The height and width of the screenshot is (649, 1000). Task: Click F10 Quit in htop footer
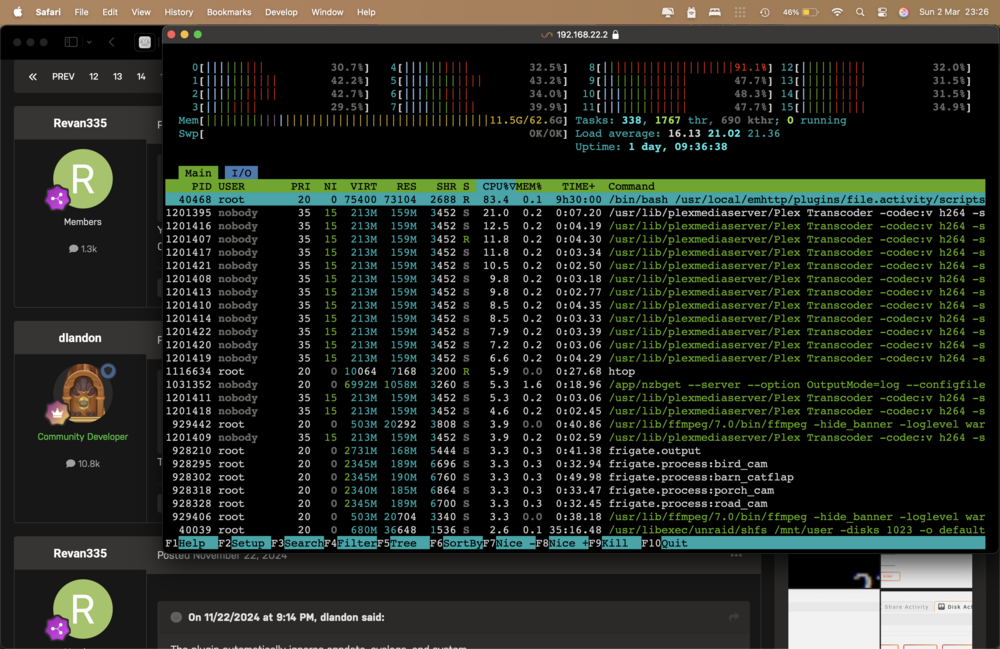pyautogui.click(x=664, y=543)
